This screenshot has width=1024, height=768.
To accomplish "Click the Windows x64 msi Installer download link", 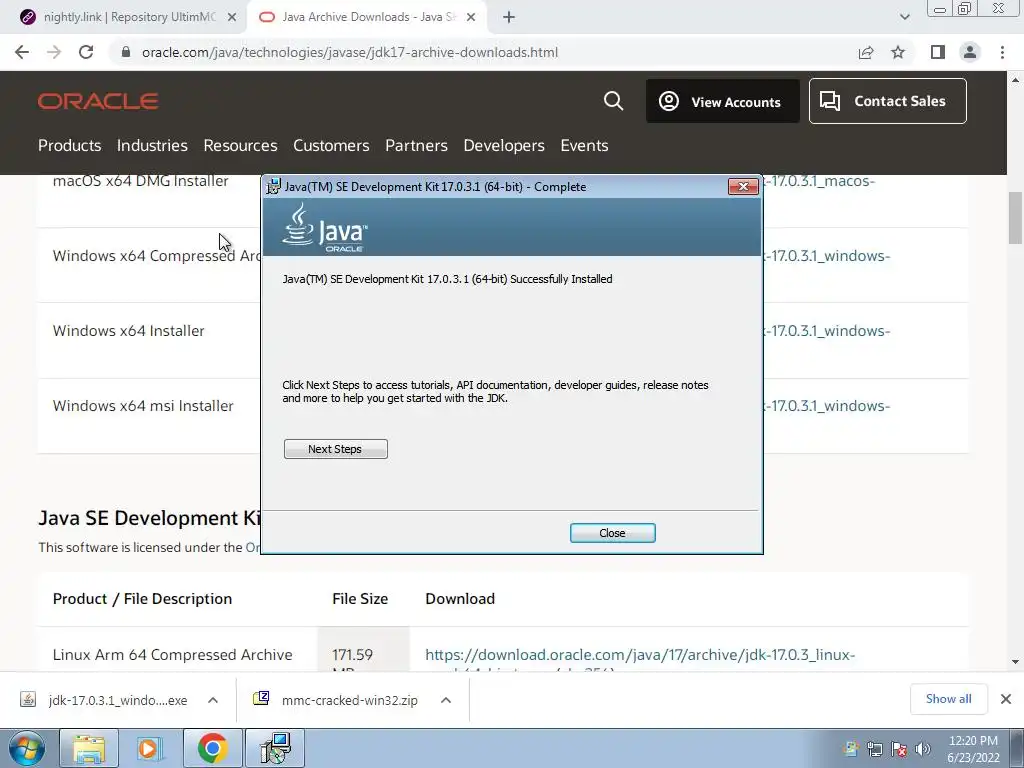I will [827, 406].
